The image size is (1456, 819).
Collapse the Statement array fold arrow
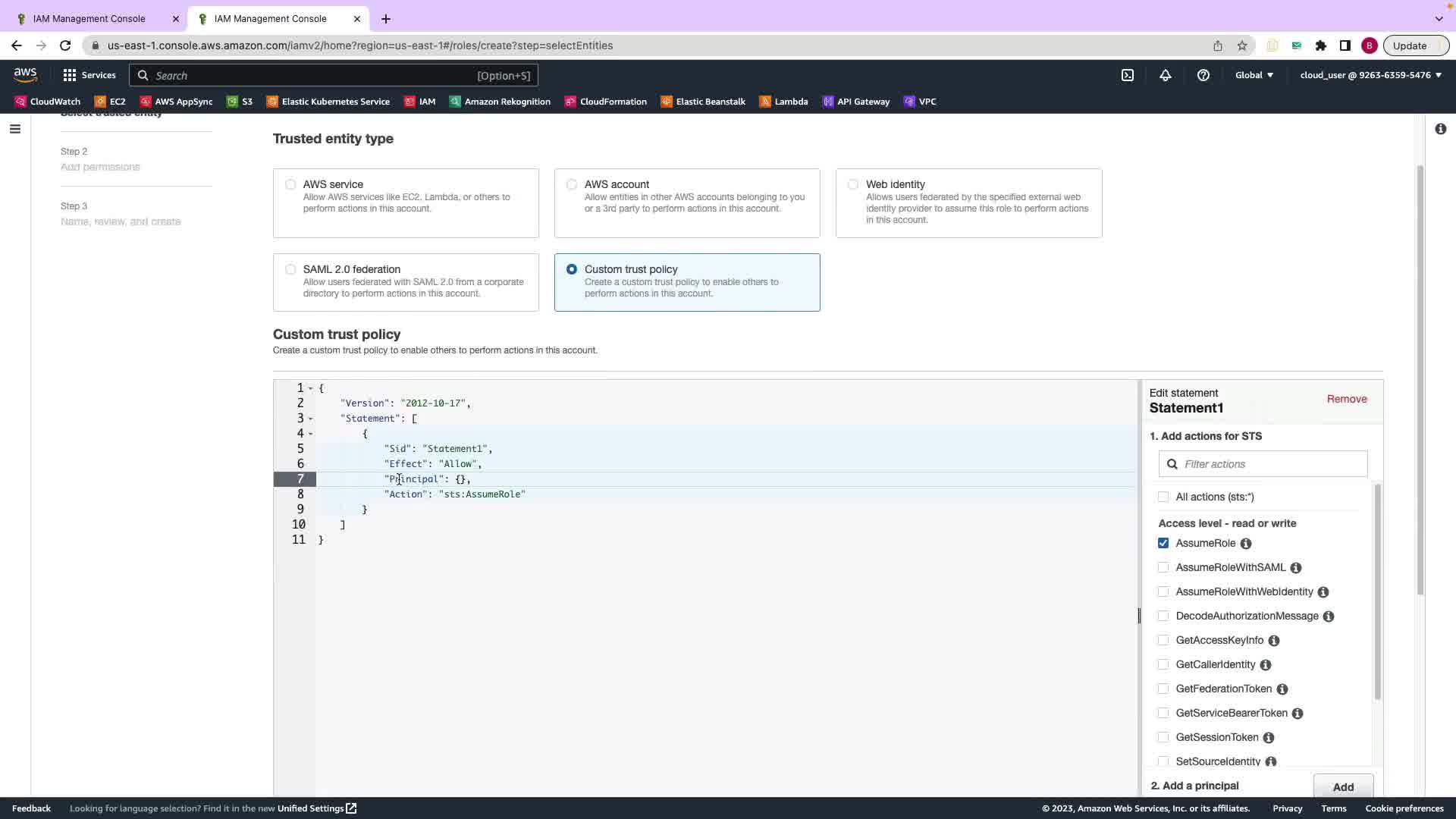310,419
